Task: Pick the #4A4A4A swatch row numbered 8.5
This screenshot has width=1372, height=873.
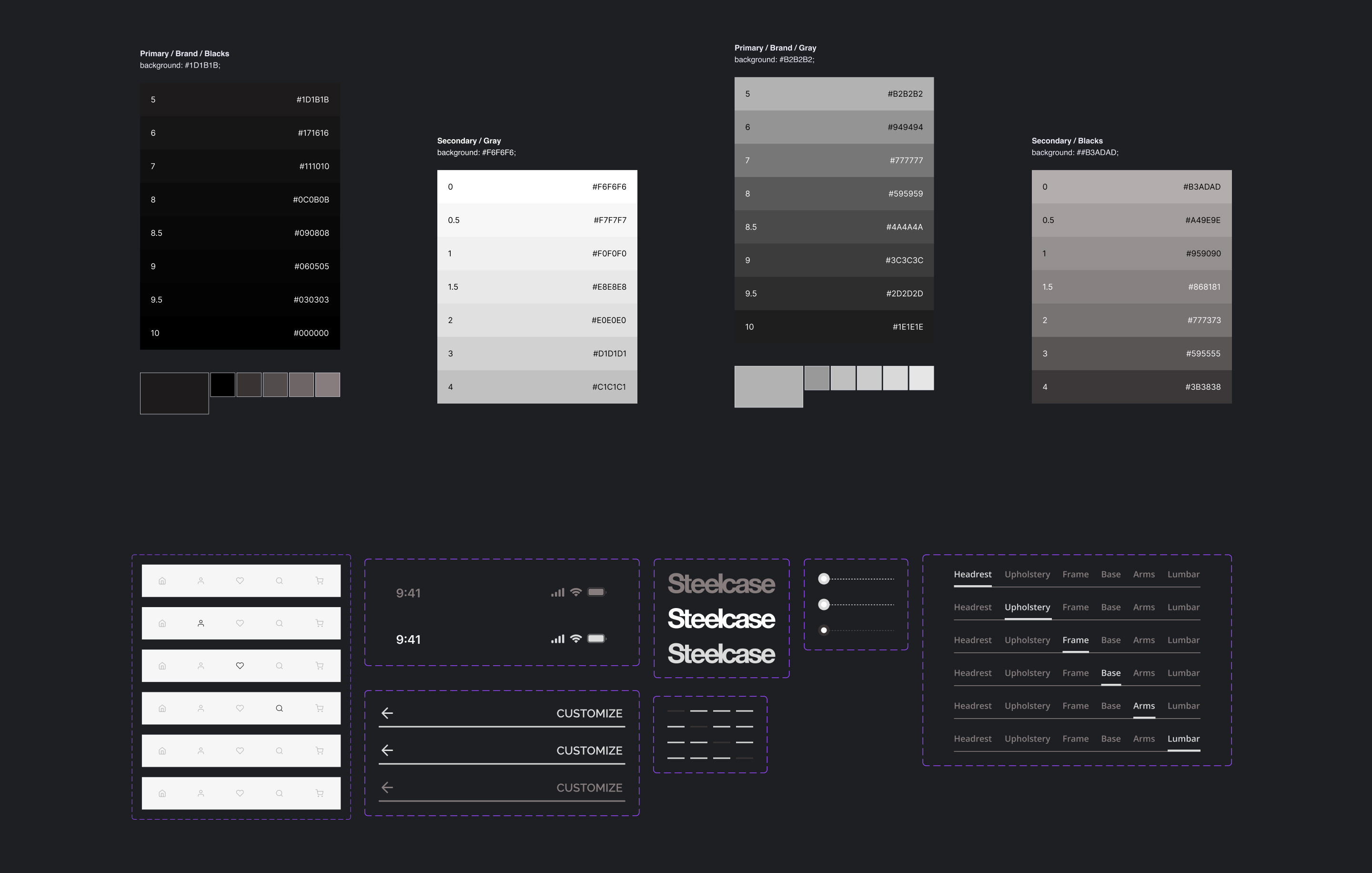Action: 834,227
